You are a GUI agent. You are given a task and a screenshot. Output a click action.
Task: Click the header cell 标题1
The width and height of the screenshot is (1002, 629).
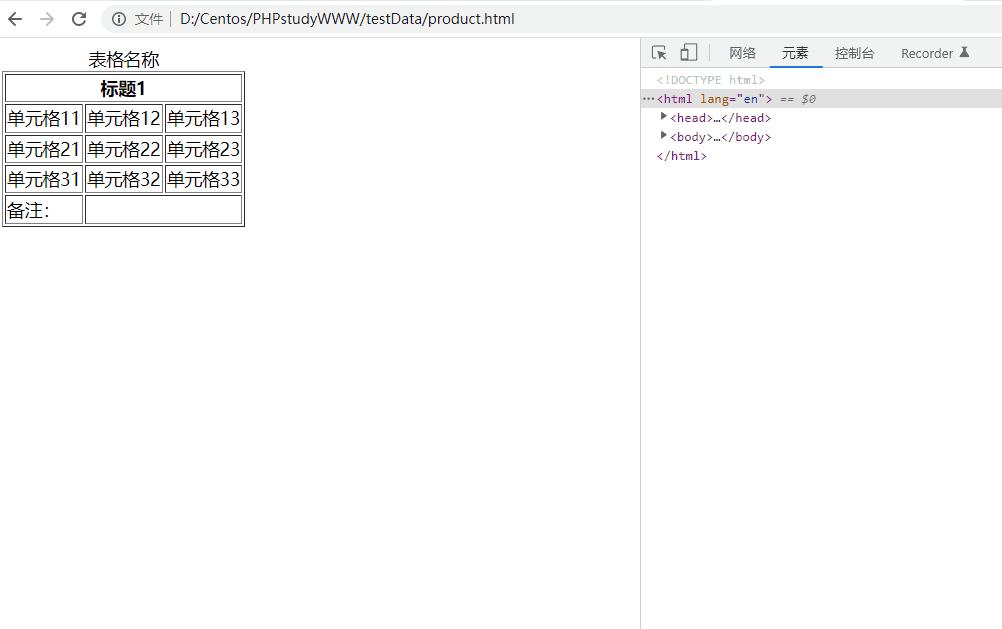(123, 88)
